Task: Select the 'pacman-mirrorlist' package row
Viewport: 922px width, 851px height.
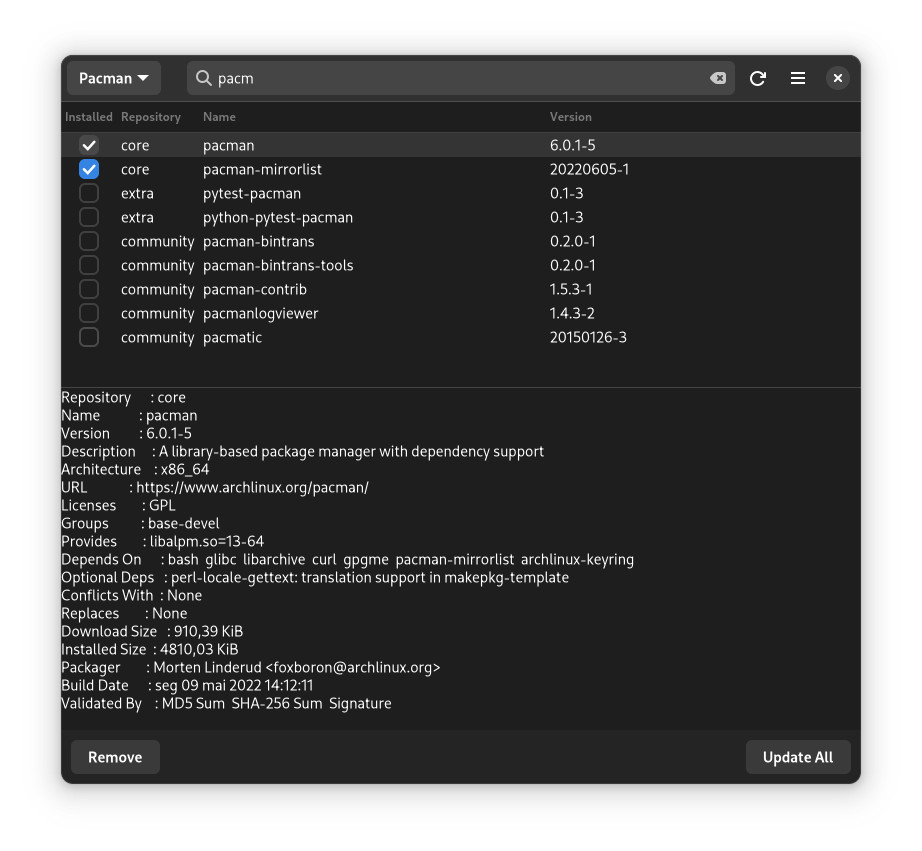Action: (x=460, y=169)
